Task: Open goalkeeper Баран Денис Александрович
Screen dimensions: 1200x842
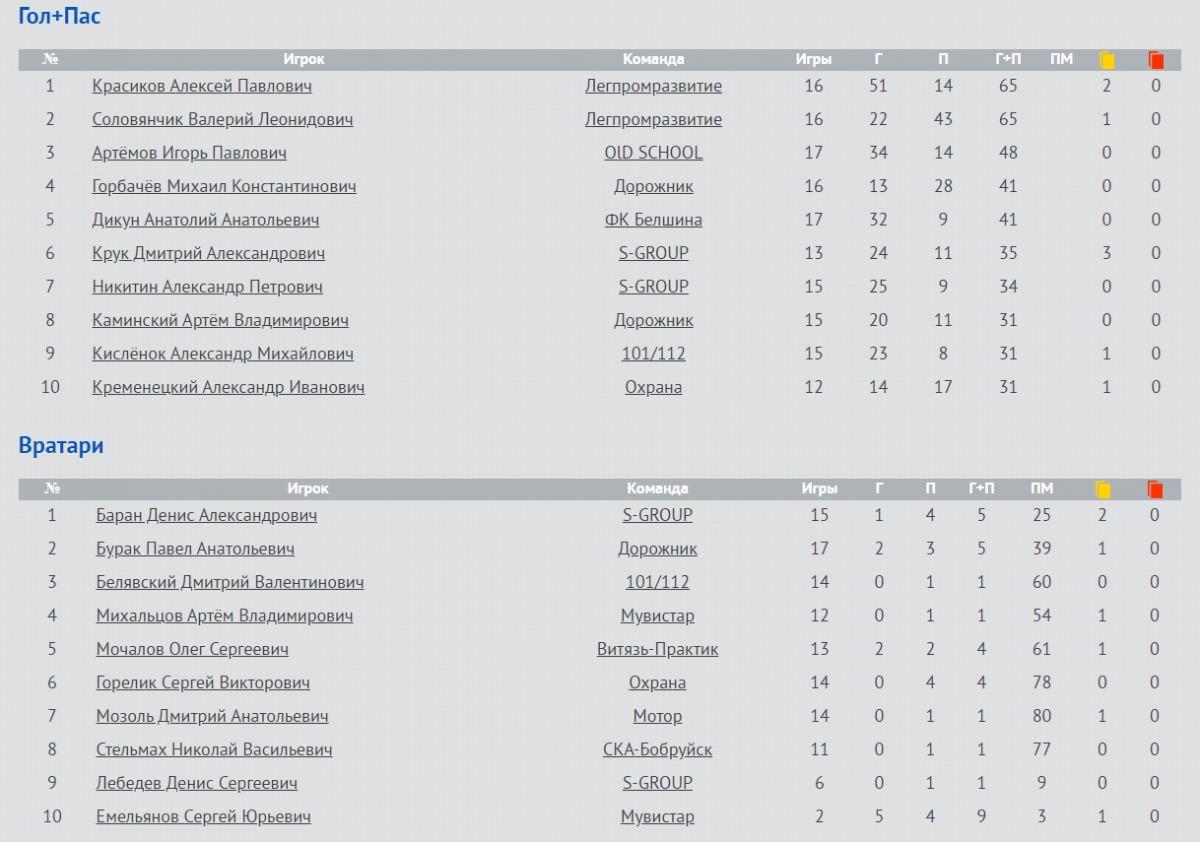Action: [x=207, y=516]
